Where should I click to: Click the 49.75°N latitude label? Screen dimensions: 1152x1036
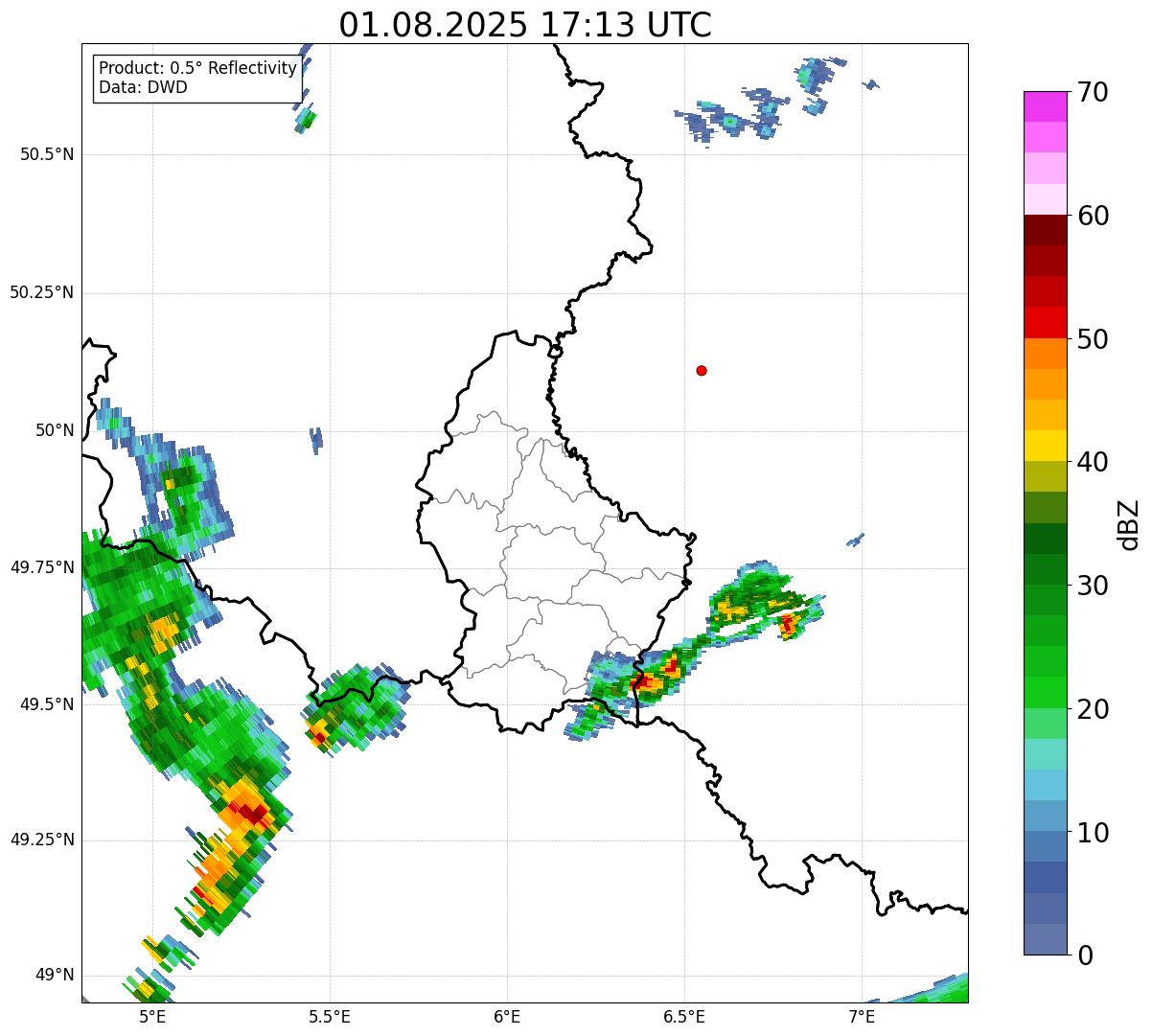pos(42,567)
